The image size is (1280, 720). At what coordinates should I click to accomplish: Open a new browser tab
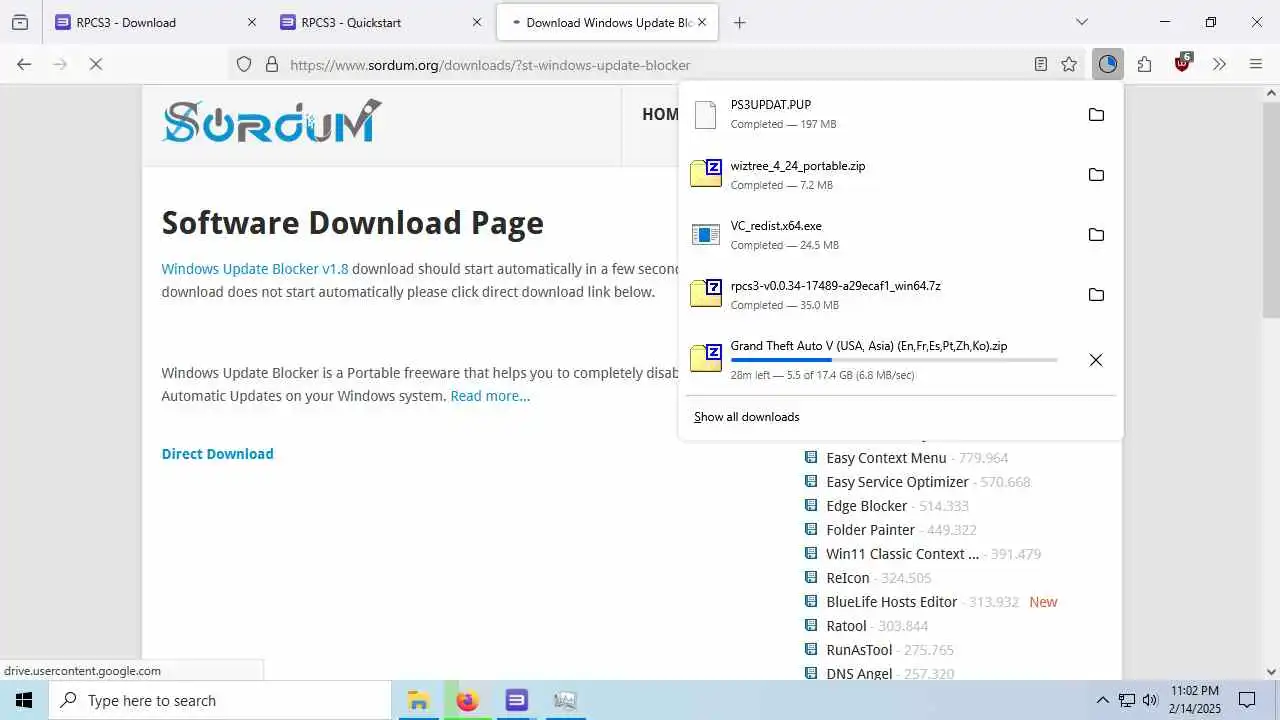pyautogui.click(x=740, y=22)
